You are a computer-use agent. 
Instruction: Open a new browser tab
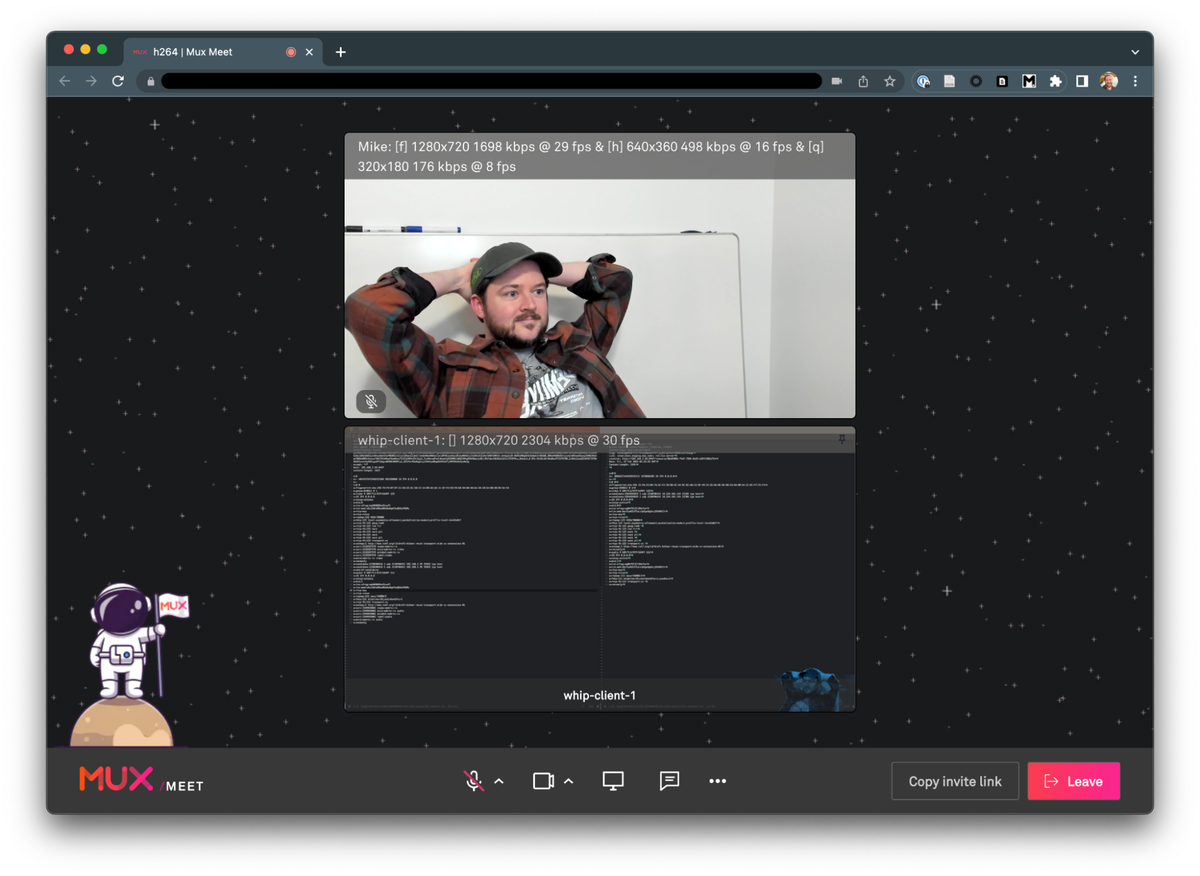(340, 50)
